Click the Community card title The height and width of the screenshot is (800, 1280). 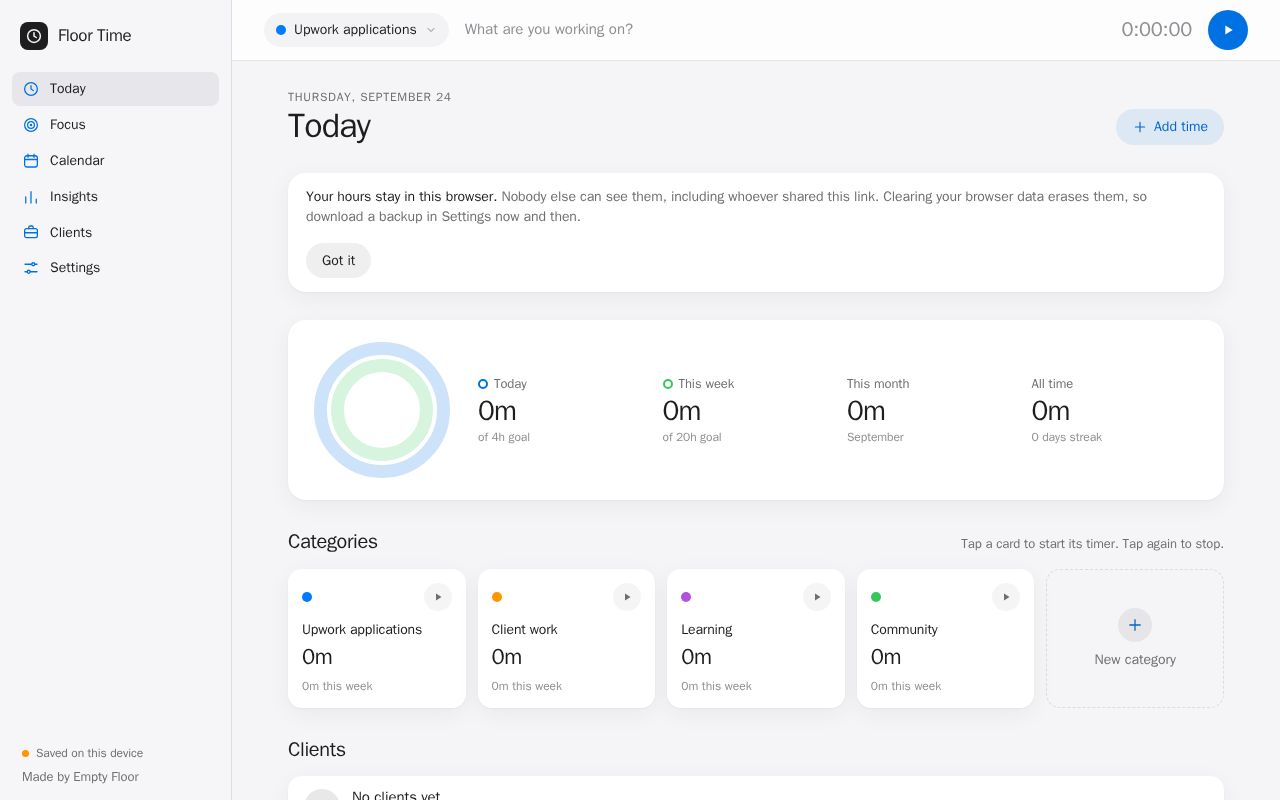click(x=904, y=630)
